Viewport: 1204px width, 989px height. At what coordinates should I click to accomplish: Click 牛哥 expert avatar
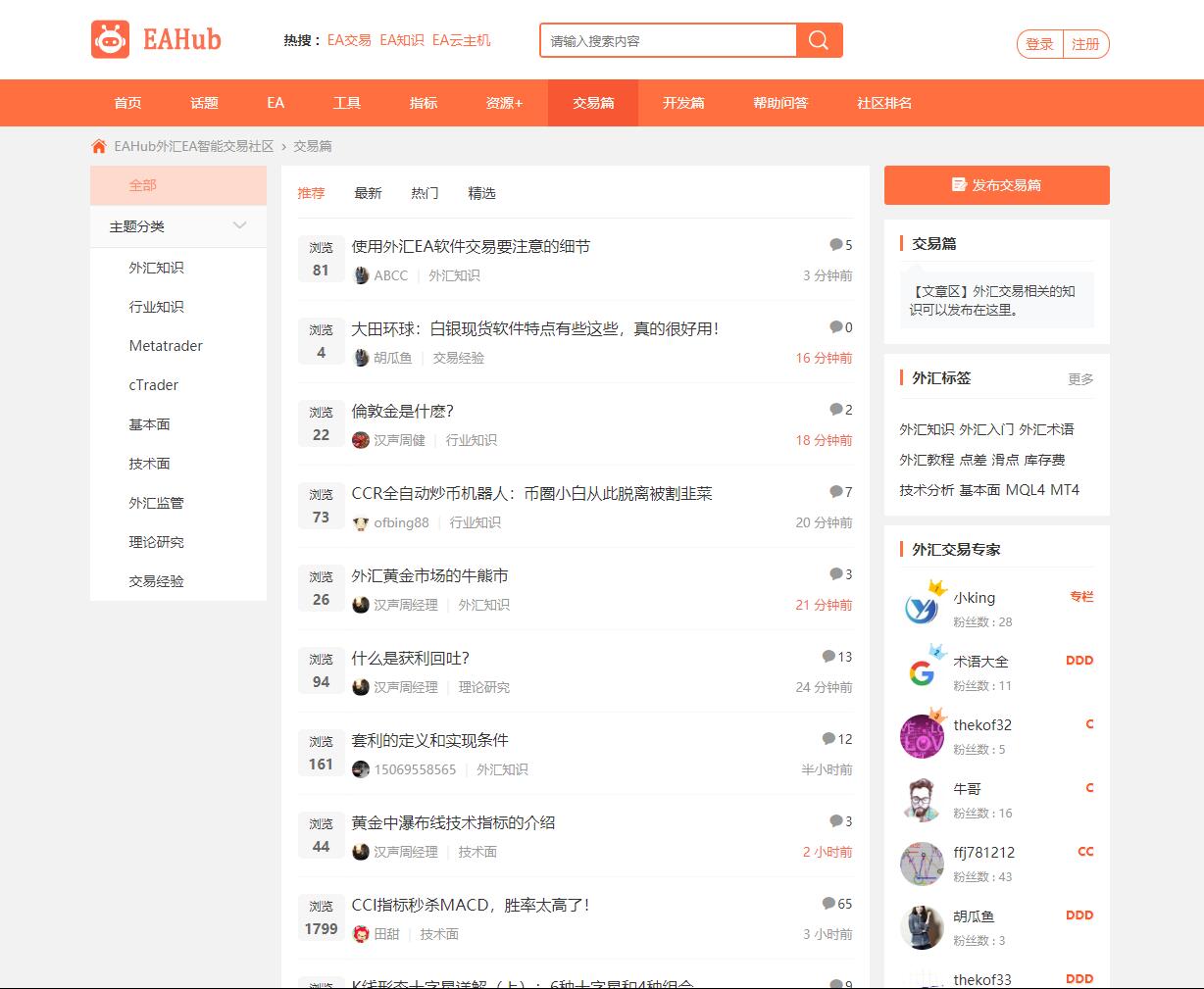(x=922, y=800)
